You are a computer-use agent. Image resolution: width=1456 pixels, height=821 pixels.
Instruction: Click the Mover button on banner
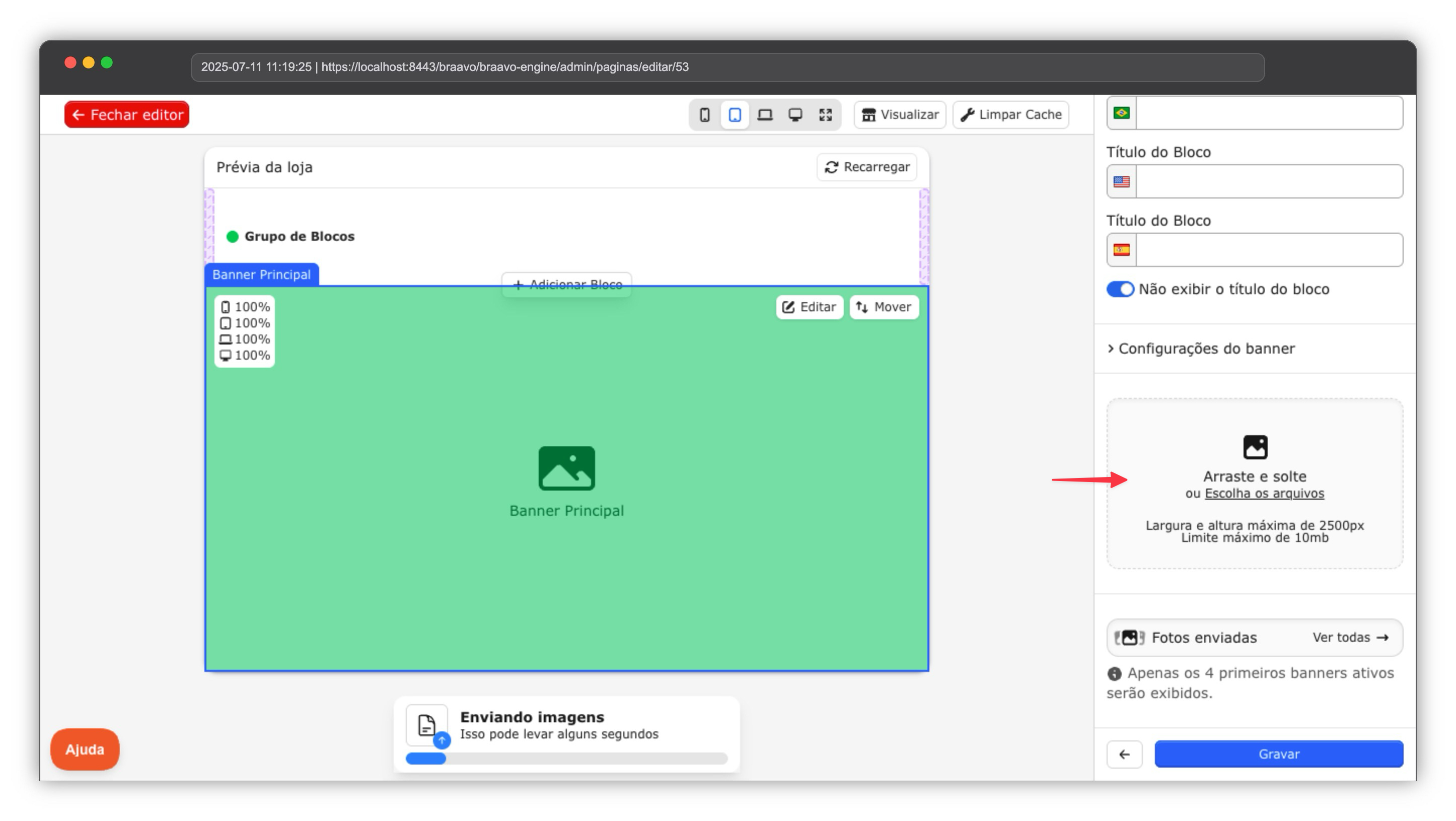pyautogui.click(x=884, y=307)
